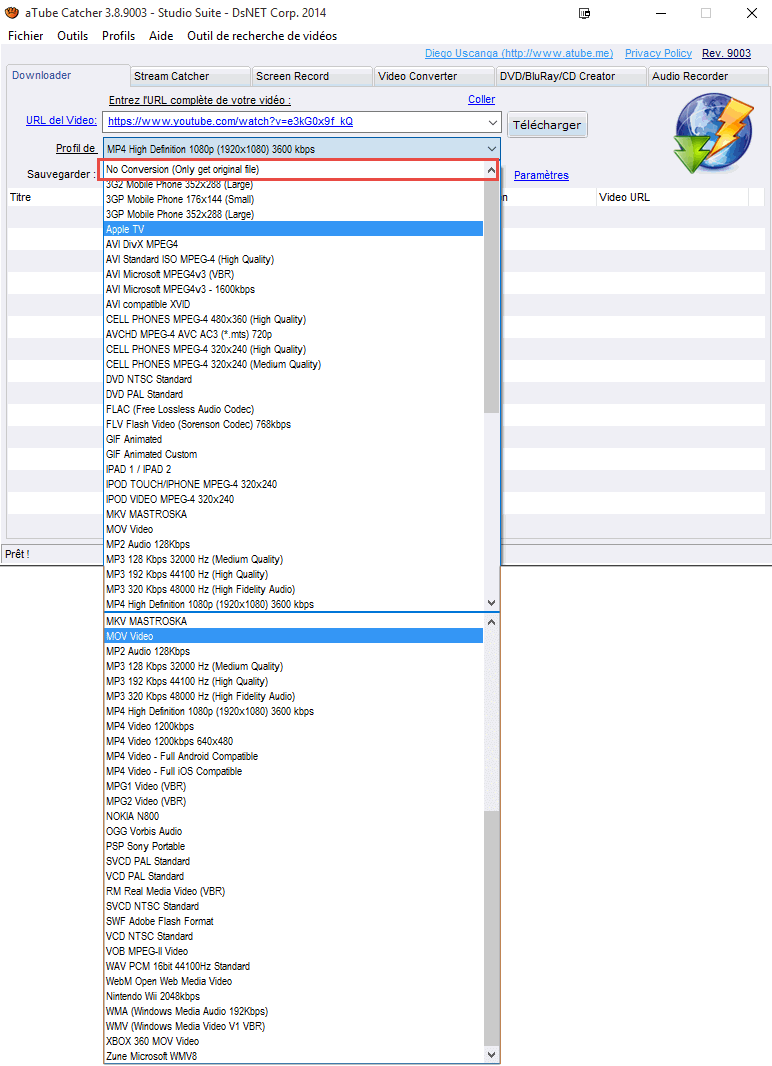Select CELL PHONES MPEG-4 480x360 (High Quality)

(294, 319)
